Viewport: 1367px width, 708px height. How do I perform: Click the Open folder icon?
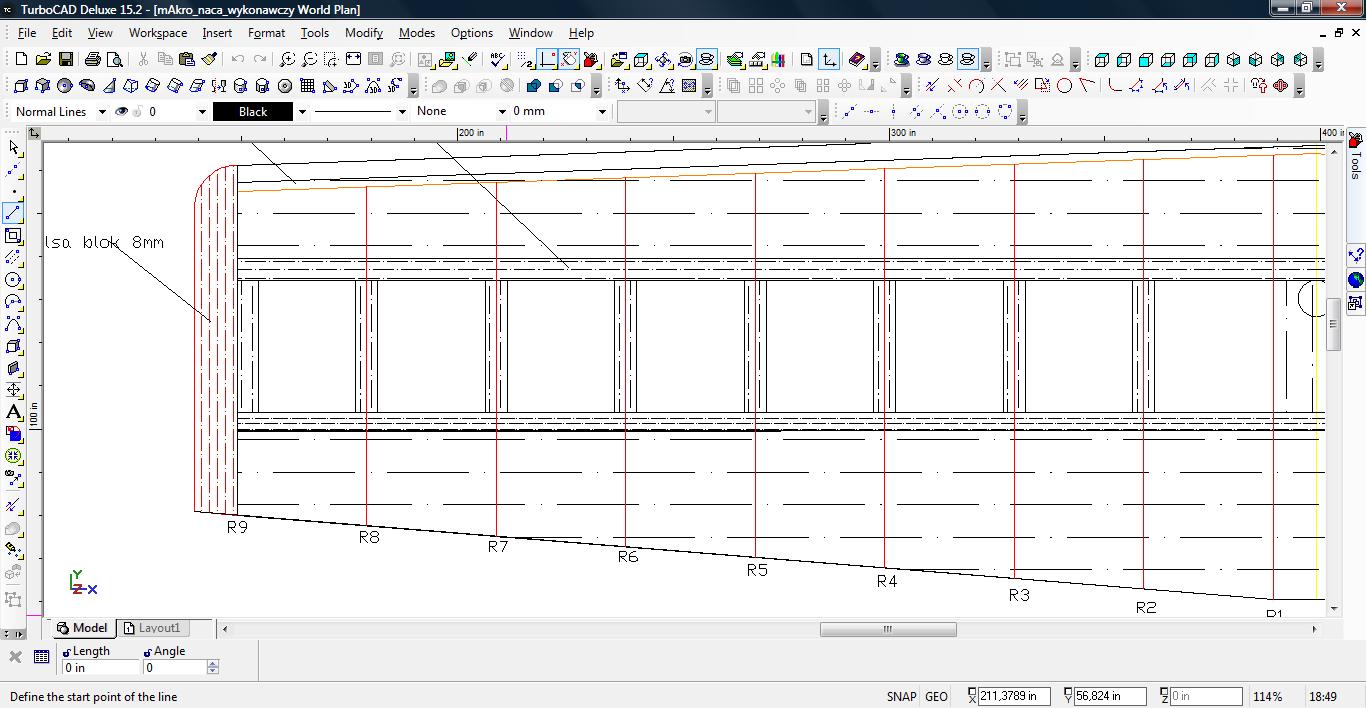click(43, 60)
